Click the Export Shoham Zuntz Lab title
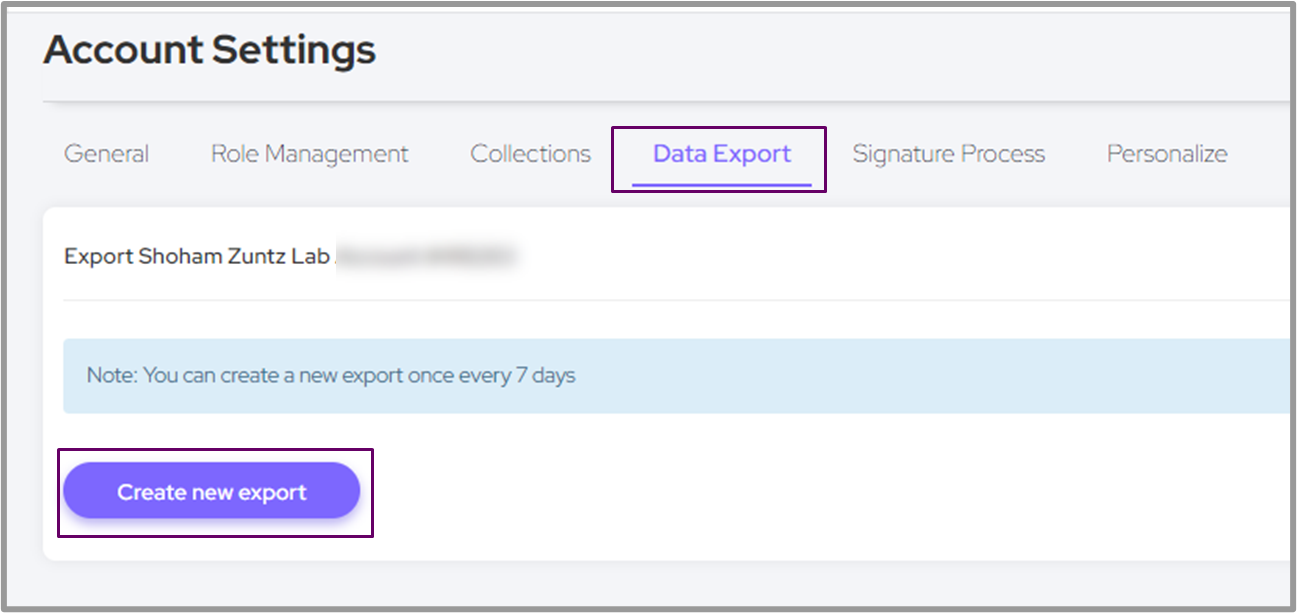Image resolution: width=1297 pixels, height=613 pixels. point(197,256)
